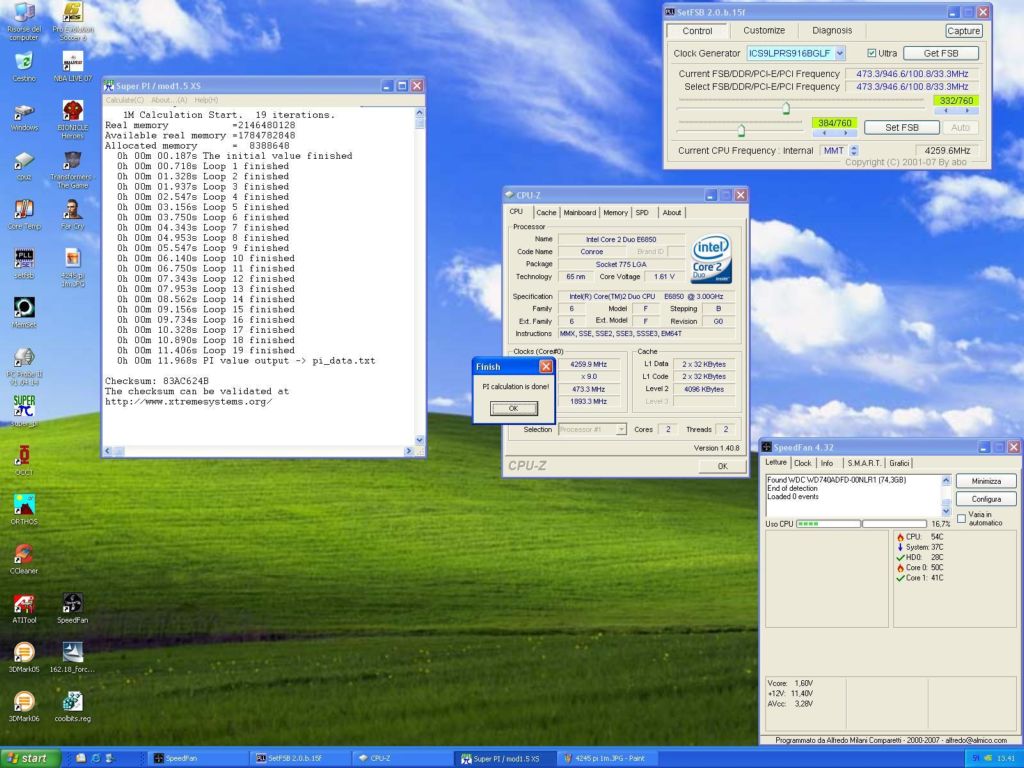Click the Minimizza button in SpeedFan
The width and height of the screenshot is (1024, 768).
(x=985, y=481)
